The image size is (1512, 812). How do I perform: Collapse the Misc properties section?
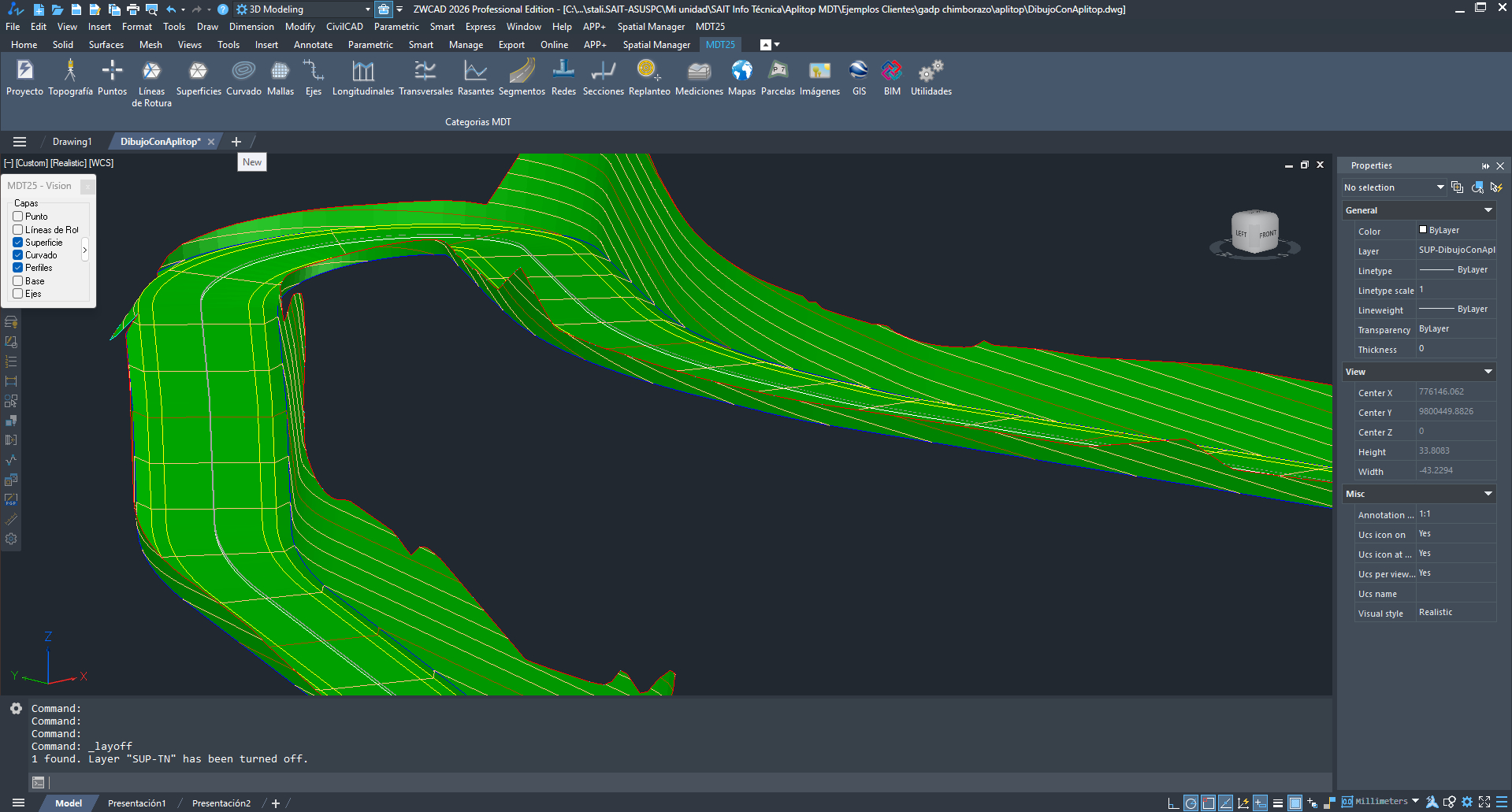point(1488,494)
